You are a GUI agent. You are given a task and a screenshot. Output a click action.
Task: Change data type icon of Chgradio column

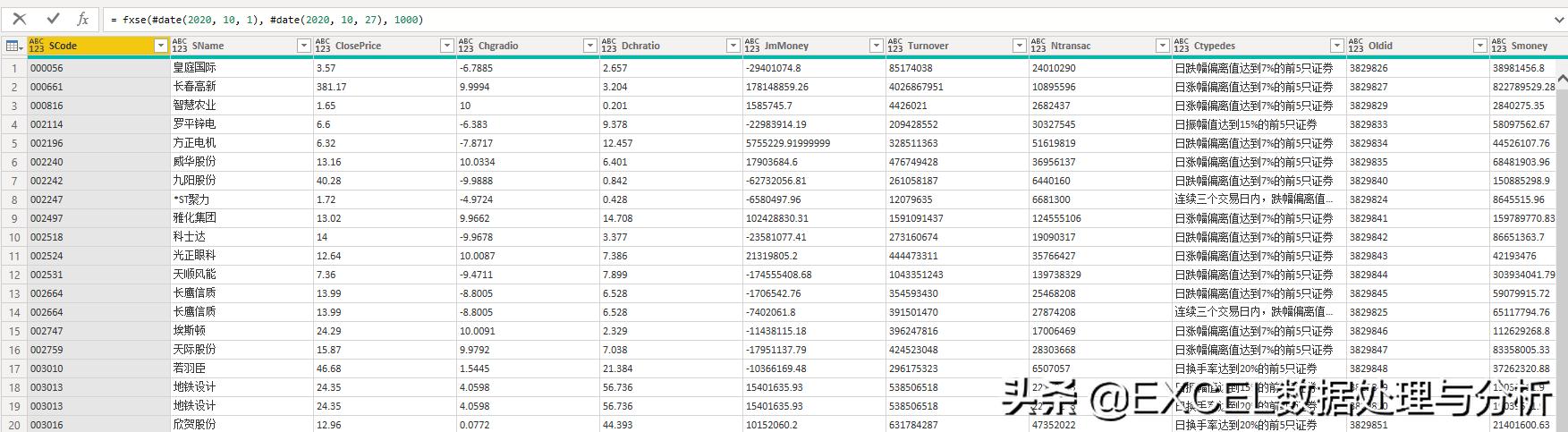pos(466,46)
